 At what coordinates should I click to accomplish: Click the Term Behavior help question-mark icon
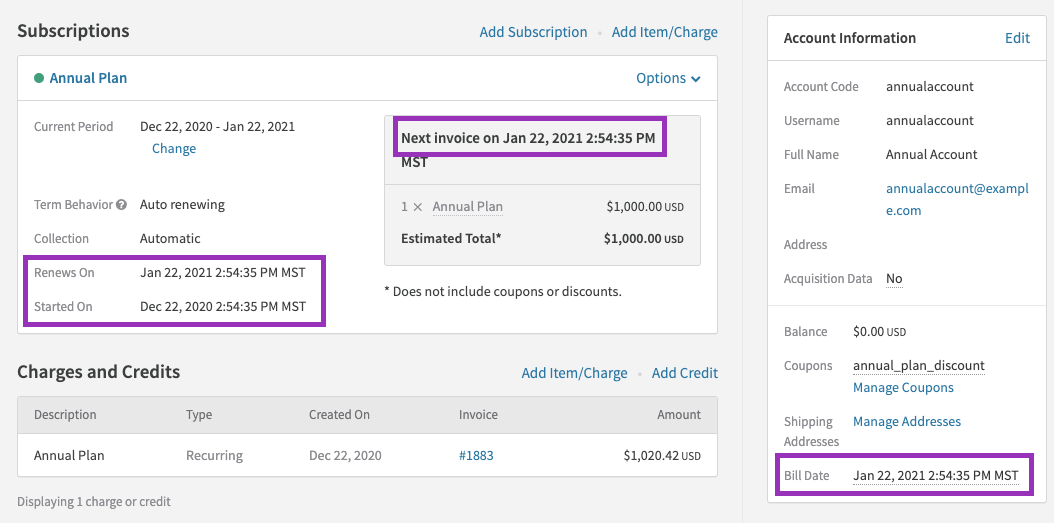tap(122, 205)
